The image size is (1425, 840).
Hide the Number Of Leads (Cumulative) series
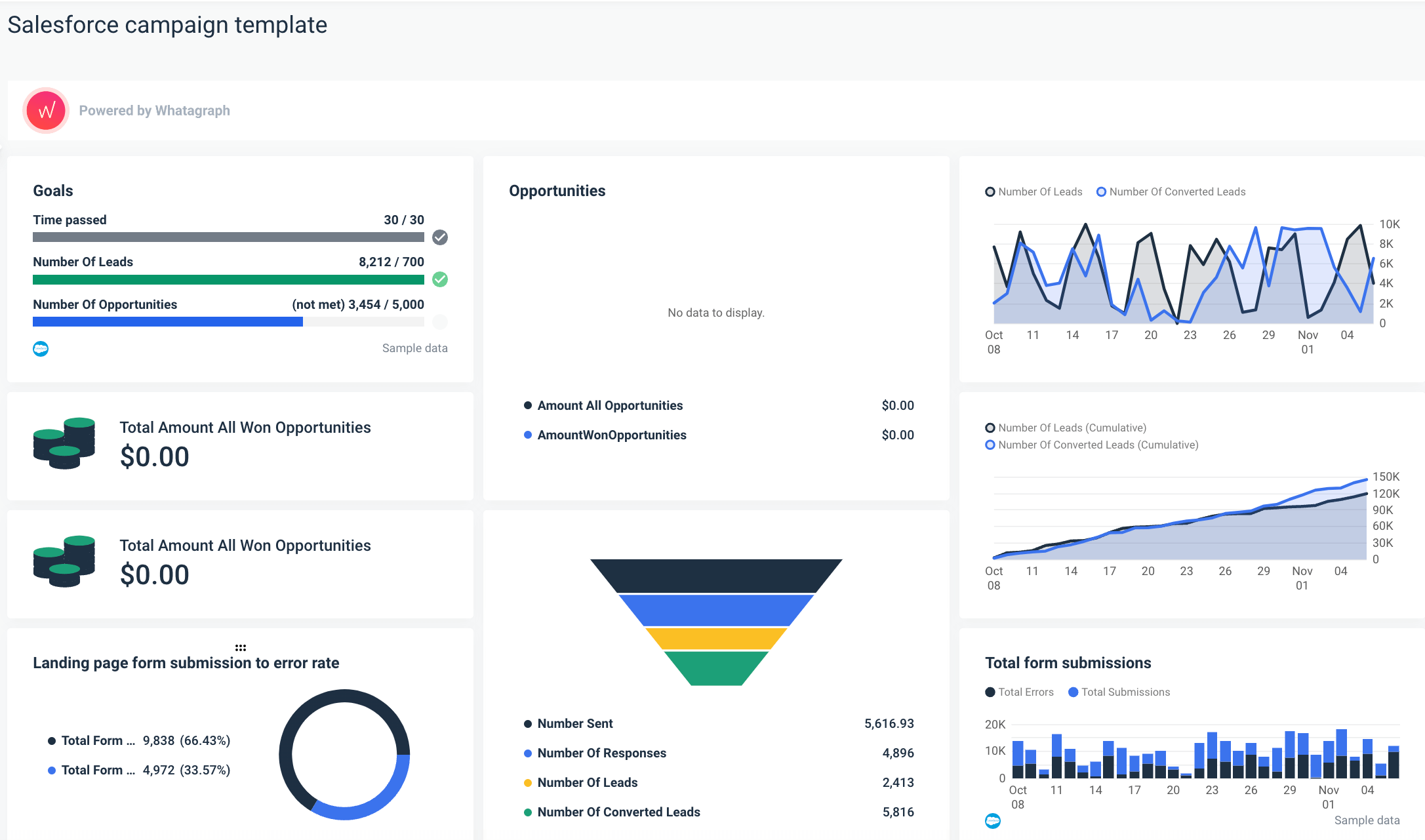[x=990, y=427]
